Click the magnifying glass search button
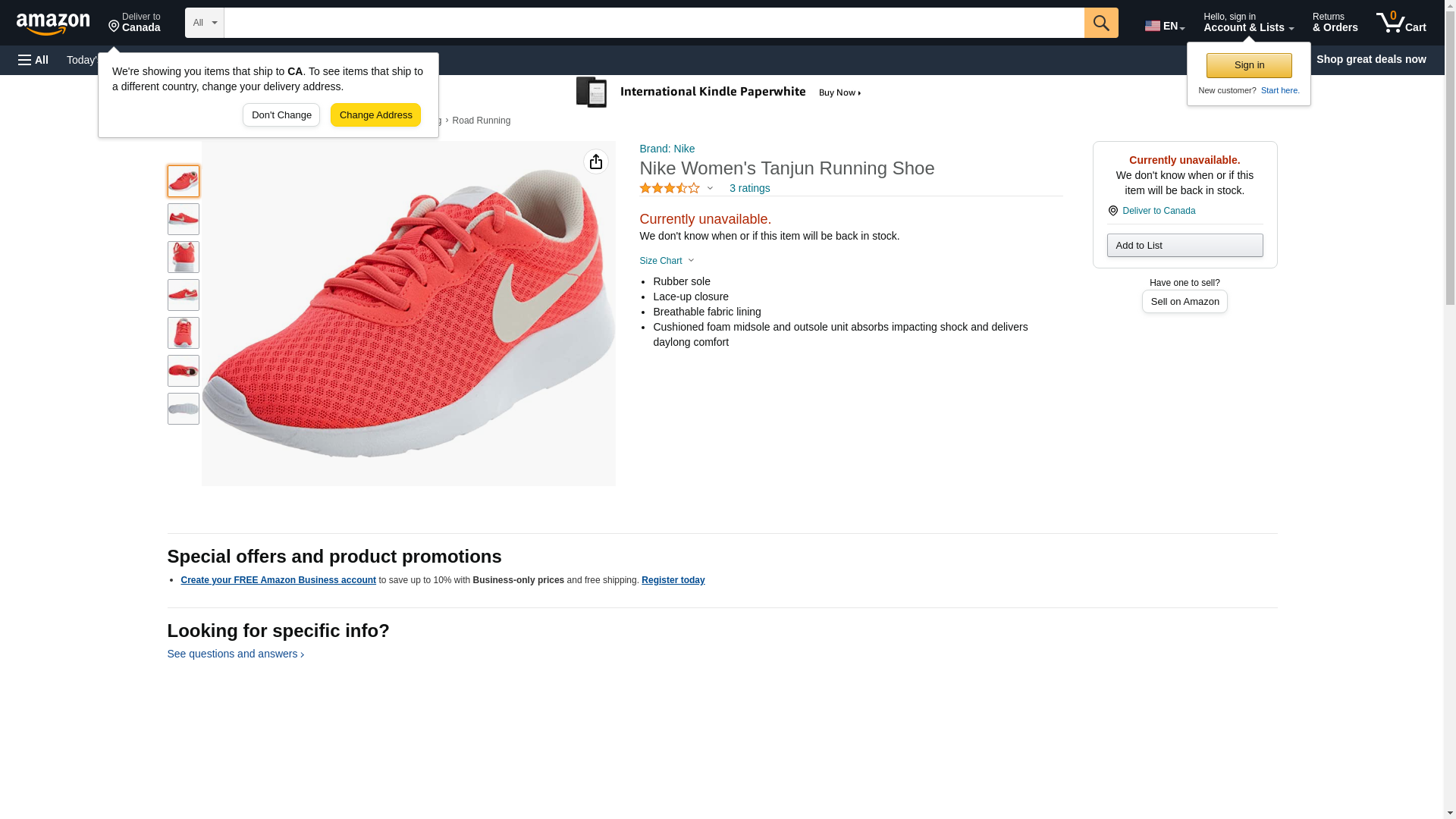The image size is (1456, 819). (x=1100, y=23)
